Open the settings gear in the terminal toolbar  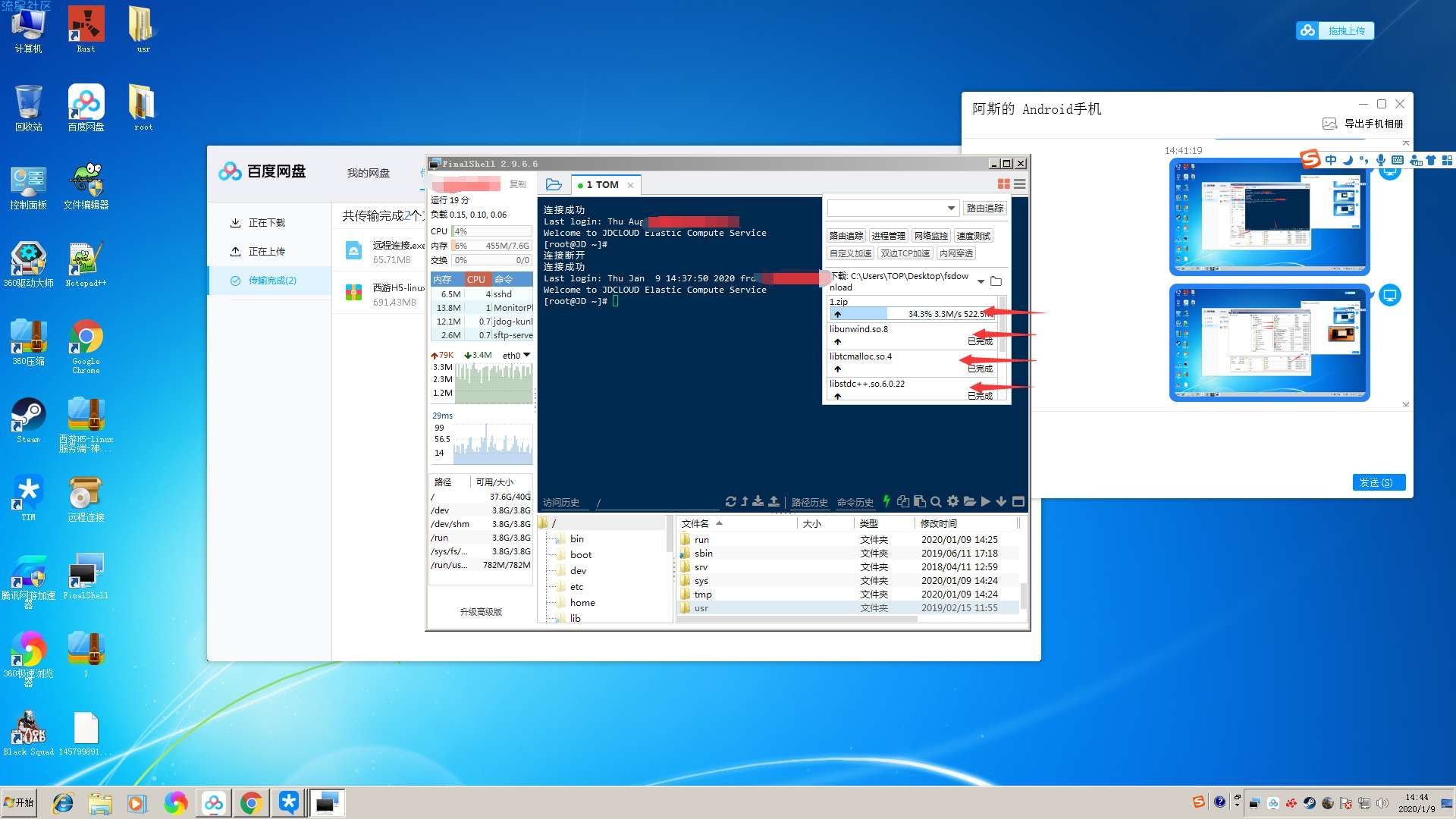click(x=952, y=501)
